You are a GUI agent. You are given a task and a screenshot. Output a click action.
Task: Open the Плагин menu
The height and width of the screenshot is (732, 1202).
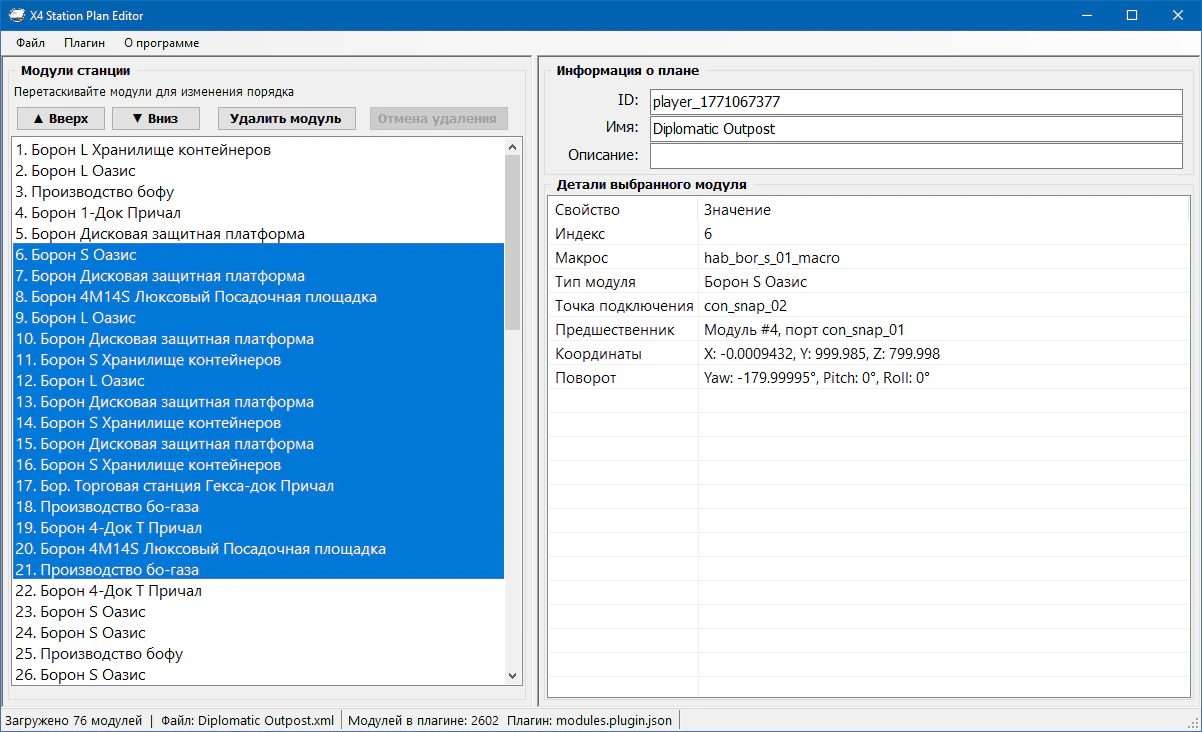84,43
